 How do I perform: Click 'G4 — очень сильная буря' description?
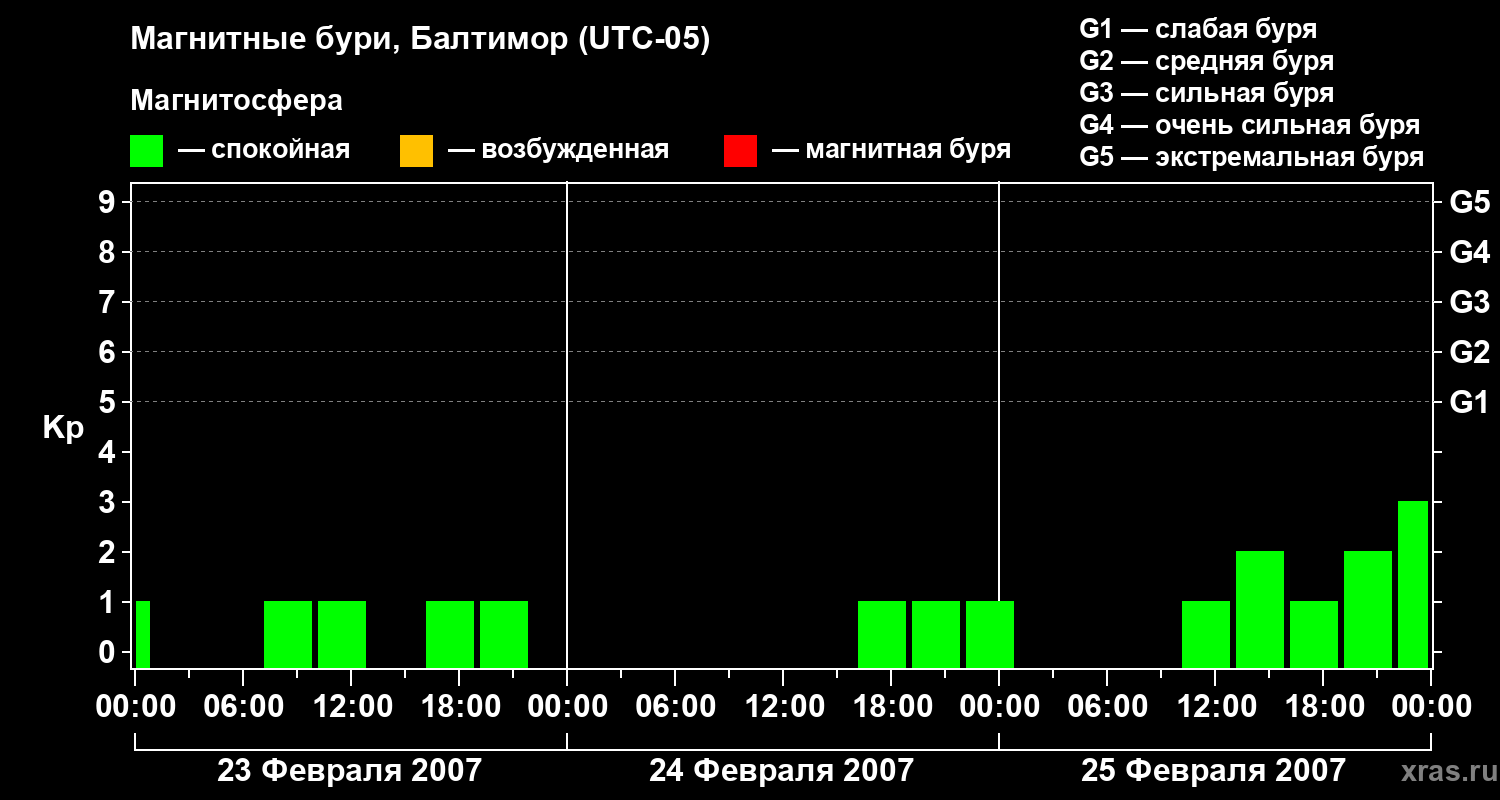[x=1250, y=125]
